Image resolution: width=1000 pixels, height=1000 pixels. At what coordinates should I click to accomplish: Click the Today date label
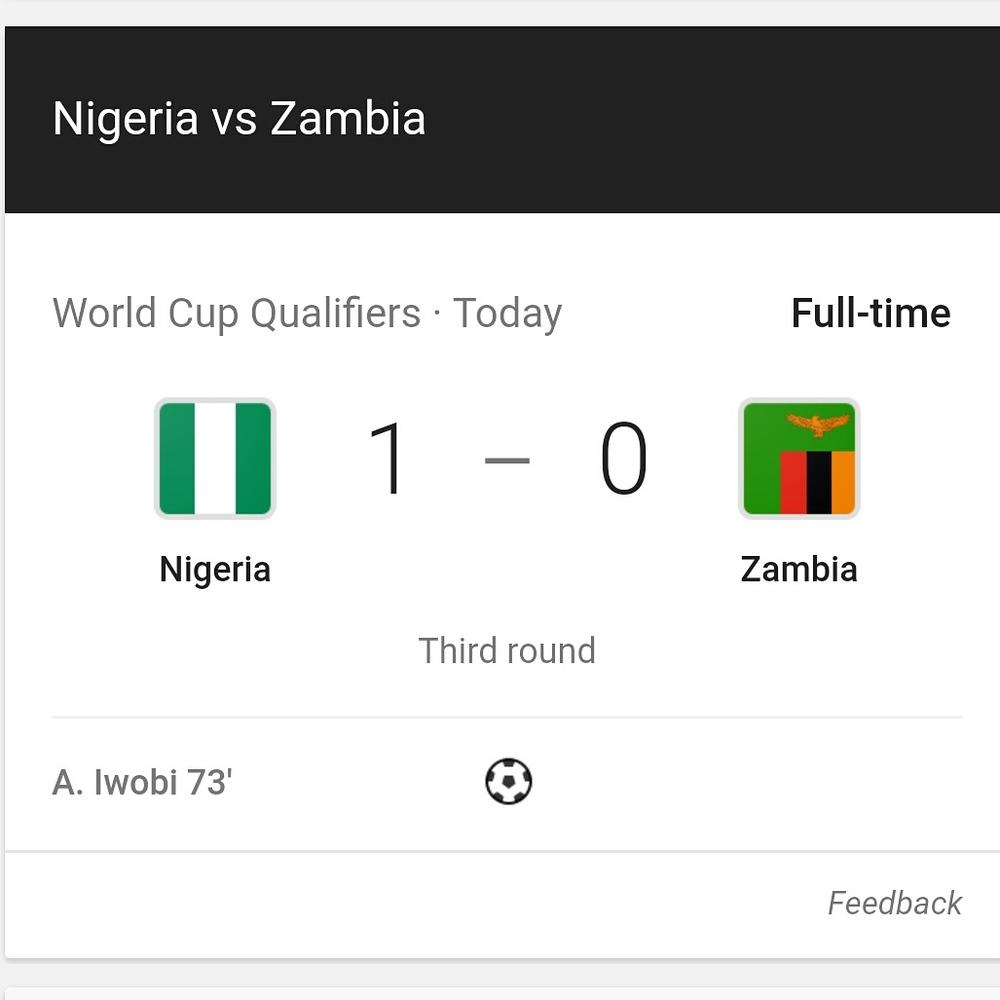pyautogui.click(x=507, y=313)
